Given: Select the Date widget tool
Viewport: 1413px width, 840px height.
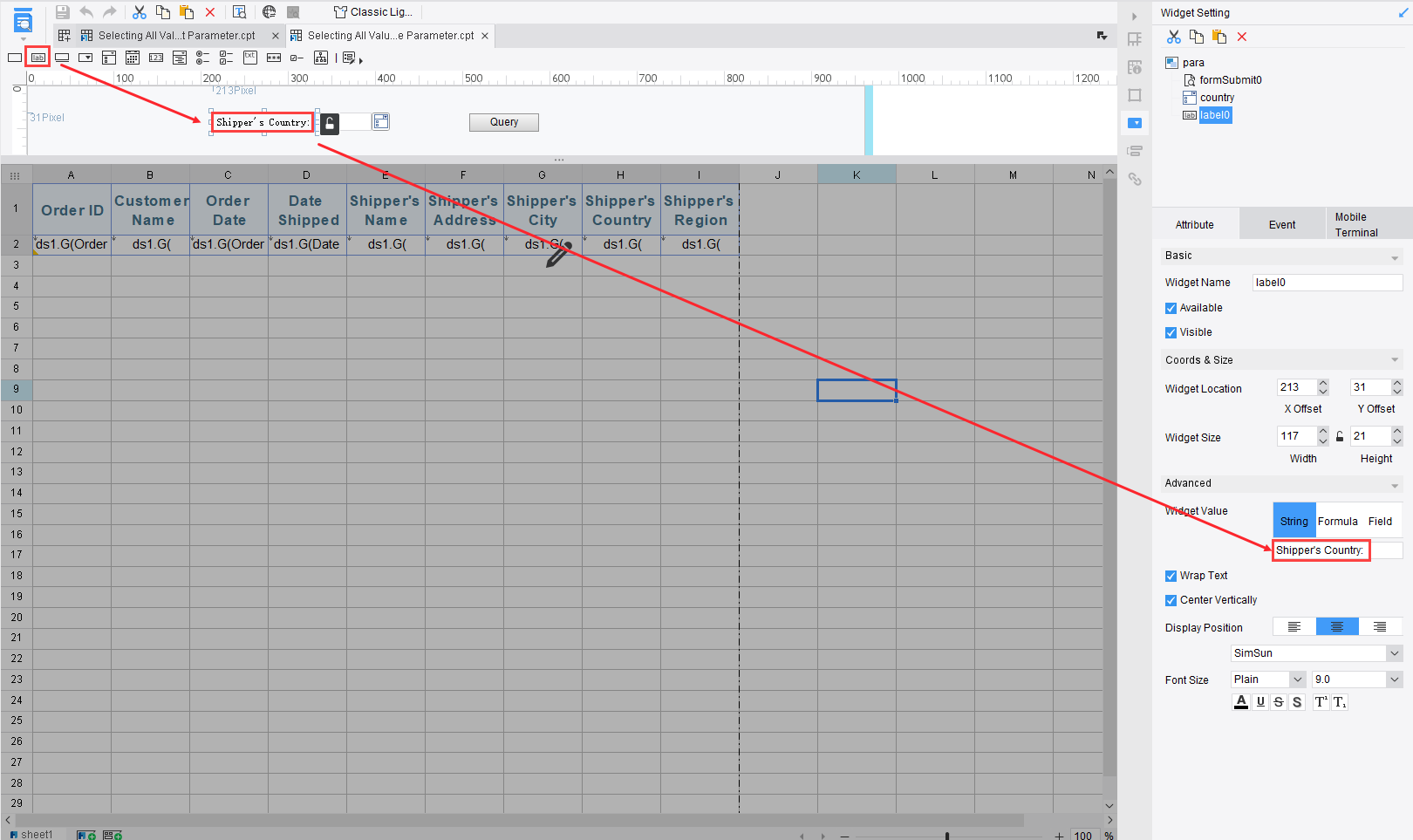Looking at the screenshot, I should (133, 57).
